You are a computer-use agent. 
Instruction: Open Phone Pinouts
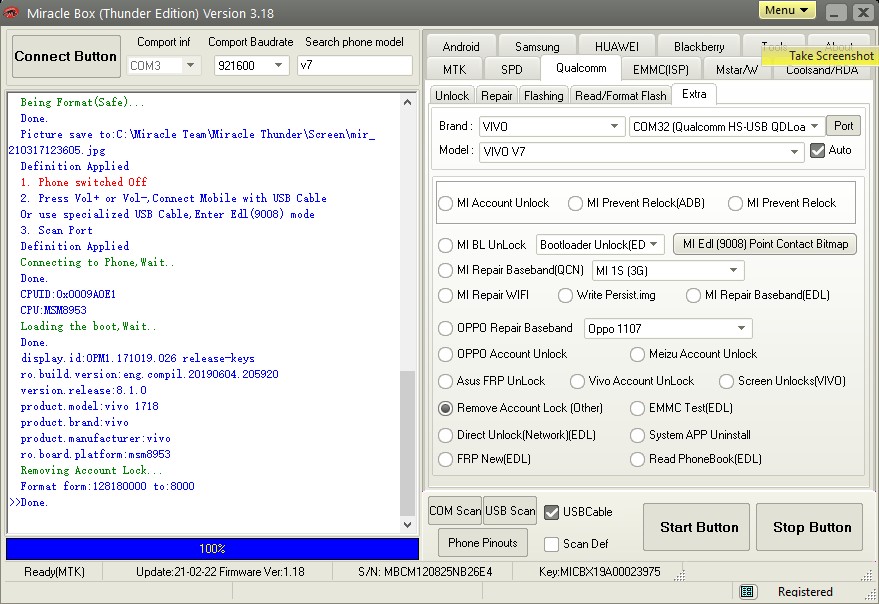click(483, 542)
